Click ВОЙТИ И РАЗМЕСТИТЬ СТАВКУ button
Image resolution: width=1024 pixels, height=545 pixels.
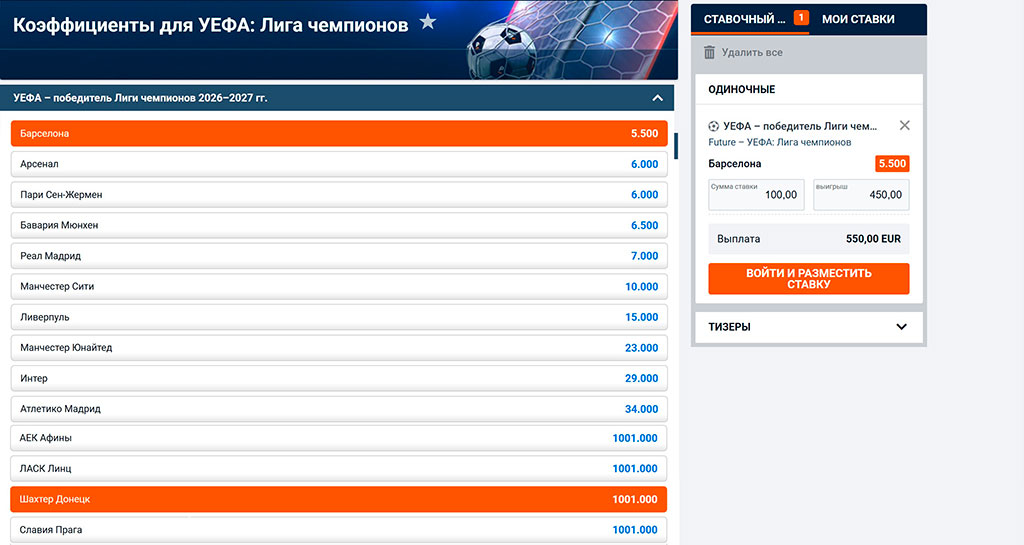(x=808, y=279)
